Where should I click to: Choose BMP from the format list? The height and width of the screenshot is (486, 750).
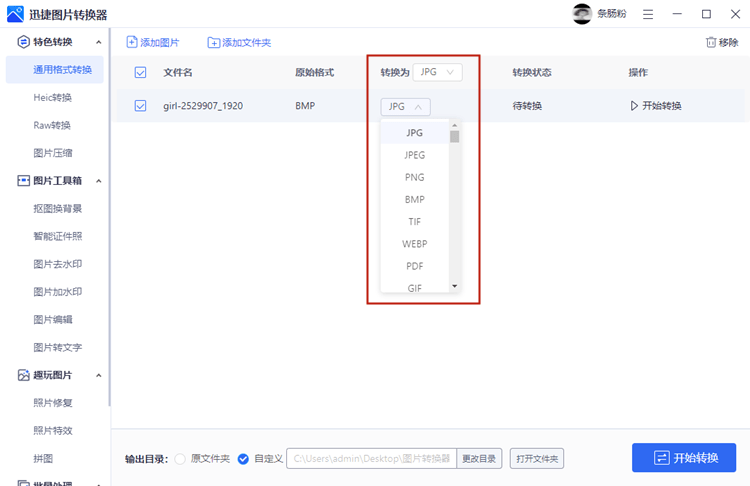[x=415, y=199]
